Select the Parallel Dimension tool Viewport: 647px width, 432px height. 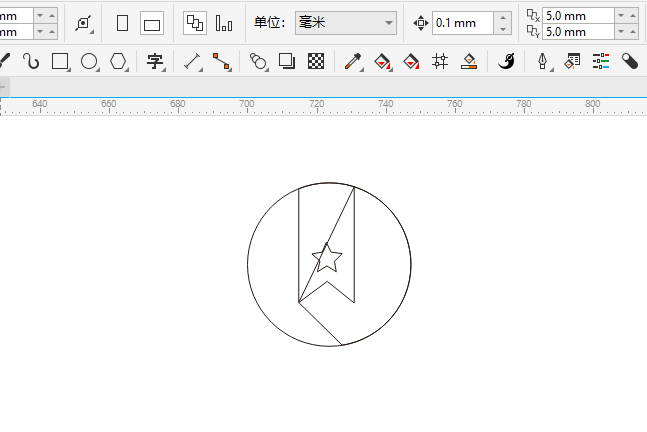coord(192,61)
